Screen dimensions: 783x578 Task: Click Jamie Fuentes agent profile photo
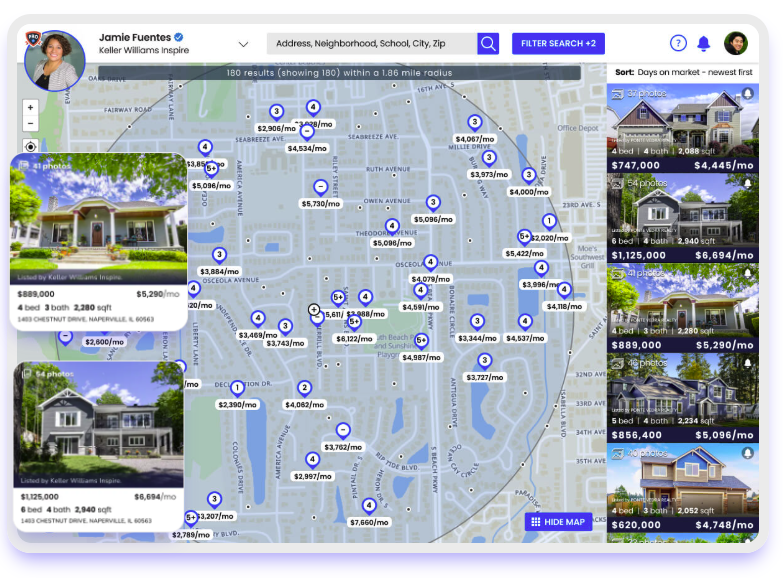pos(55,61)
